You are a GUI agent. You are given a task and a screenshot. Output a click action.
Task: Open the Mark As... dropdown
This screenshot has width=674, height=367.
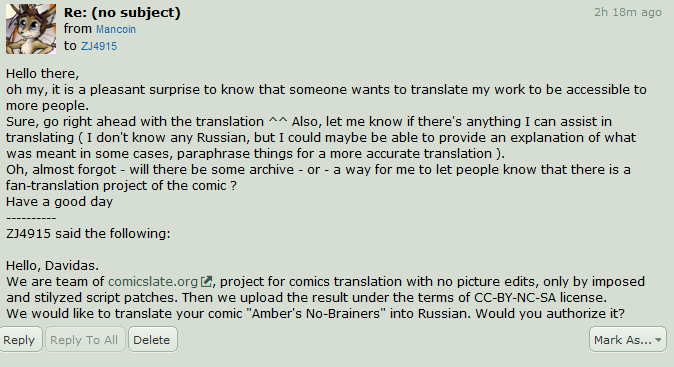628,339
